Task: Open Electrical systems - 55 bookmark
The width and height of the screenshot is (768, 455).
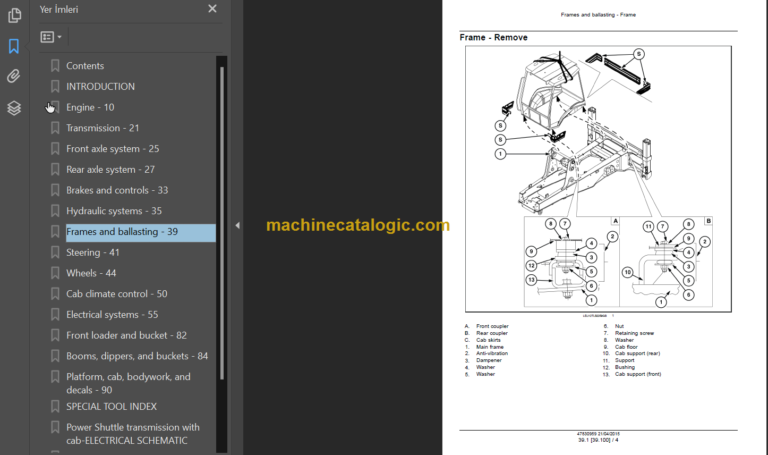Action: pyautogui.click(x=112, y=314)
